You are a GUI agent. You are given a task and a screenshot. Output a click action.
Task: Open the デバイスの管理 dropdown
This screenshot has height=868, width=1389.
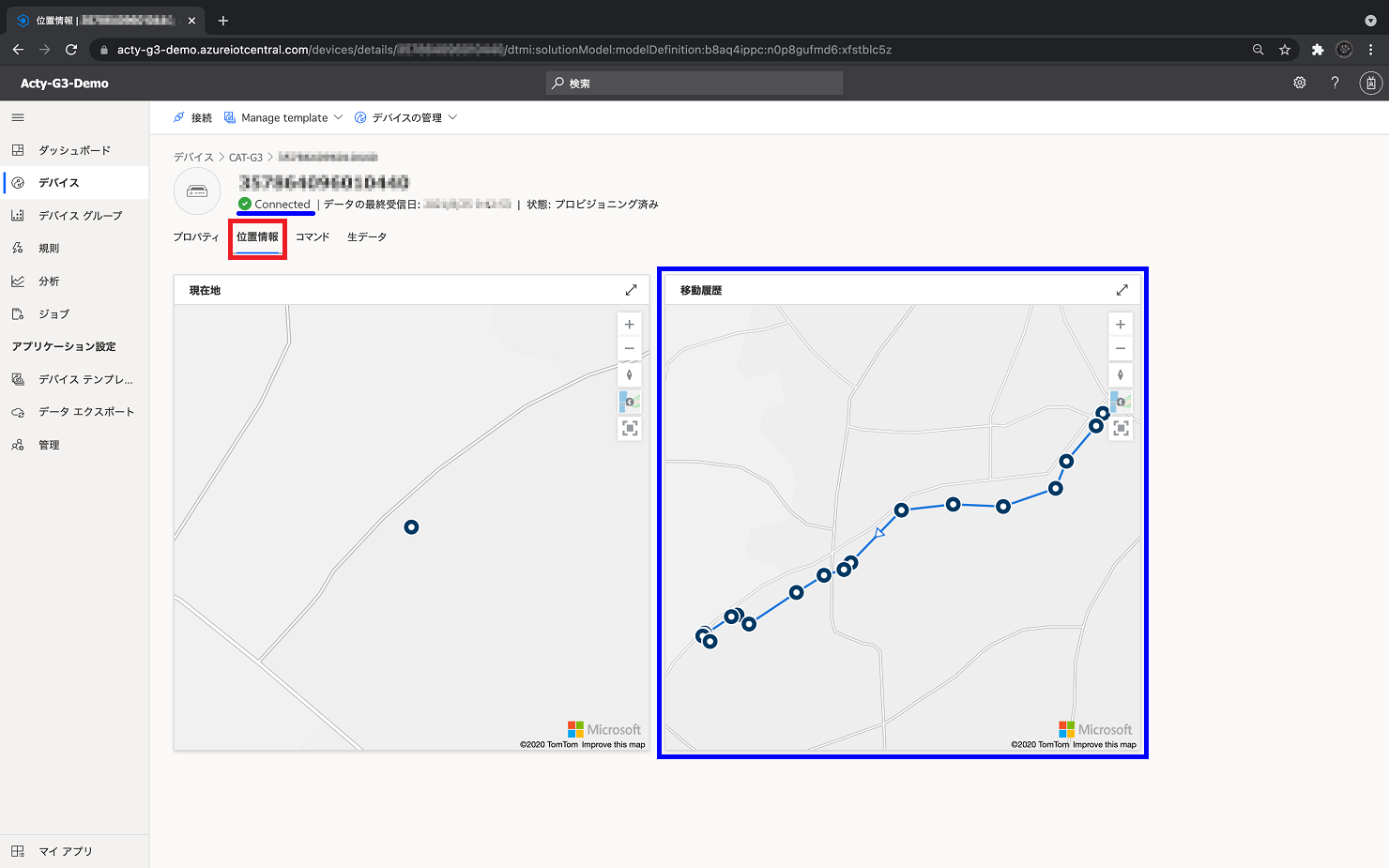coord(405,117)
